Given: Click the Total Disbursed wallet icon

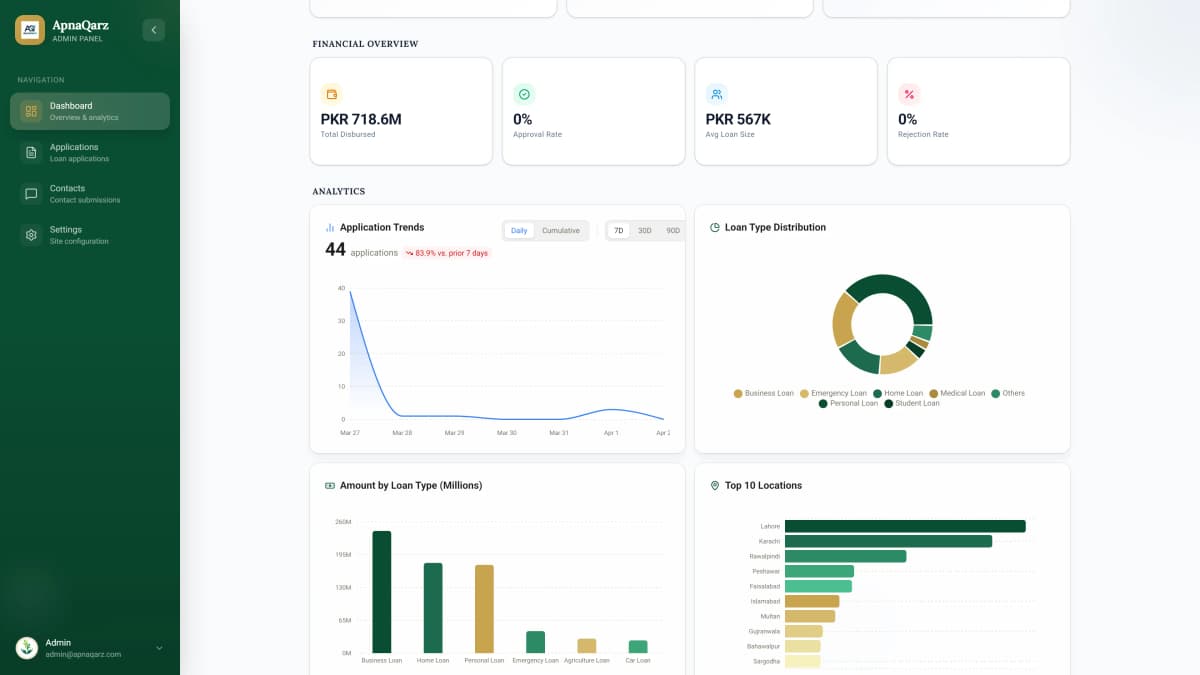Looking at the screenshot, I should coord(332,94).
